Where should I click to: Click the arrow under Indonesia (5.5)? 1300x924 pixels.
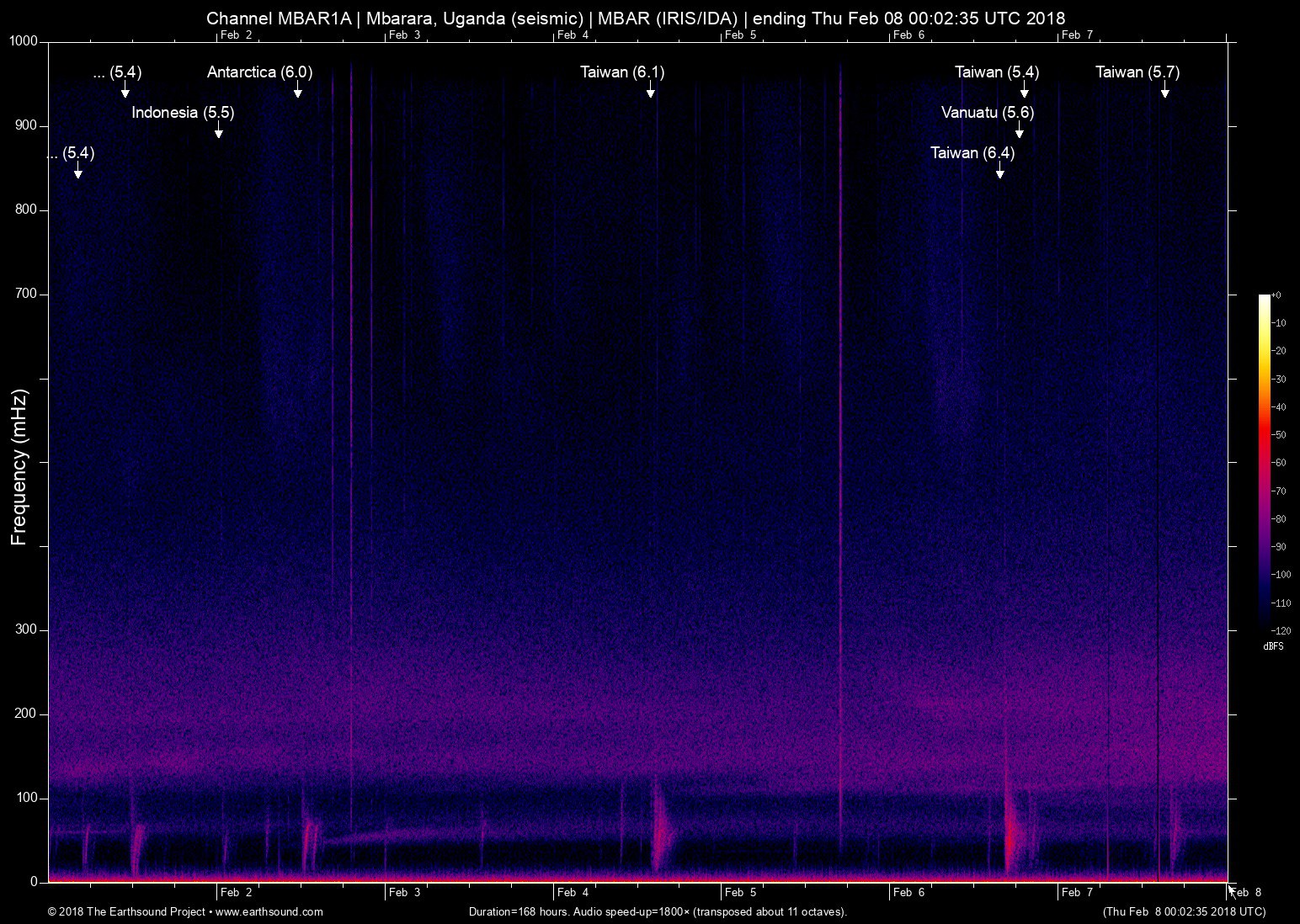[218, 131]
